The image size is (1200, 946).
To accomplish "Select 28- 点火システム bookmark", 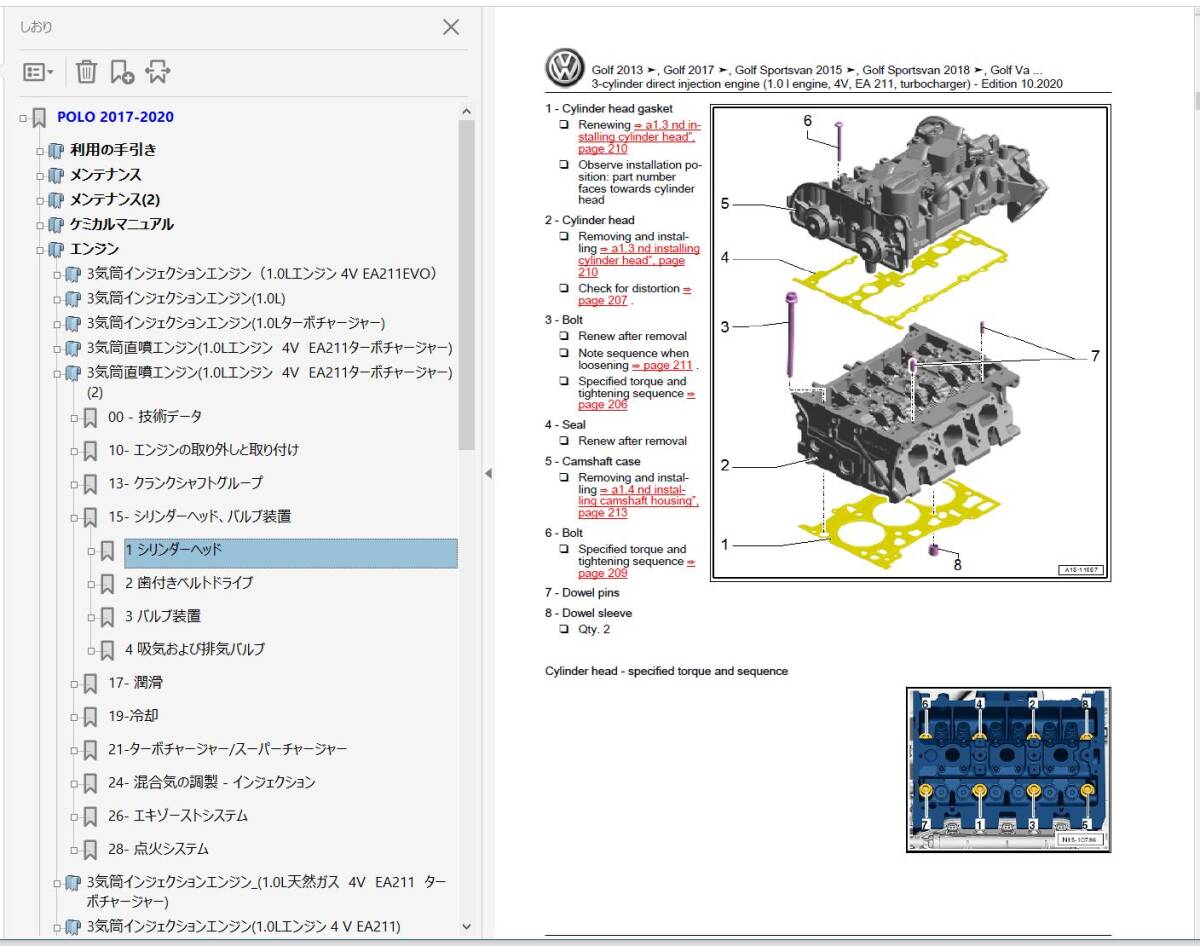I will (x=158, y=849).
